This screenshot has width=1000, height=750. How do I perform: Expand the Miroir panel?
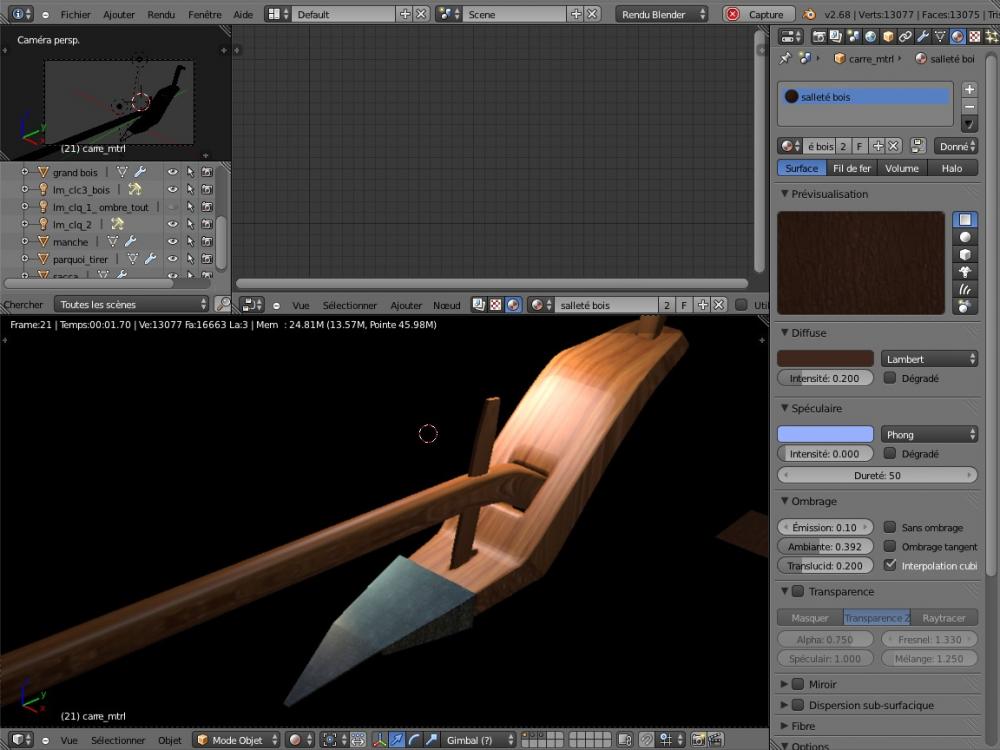click(784, 684)
